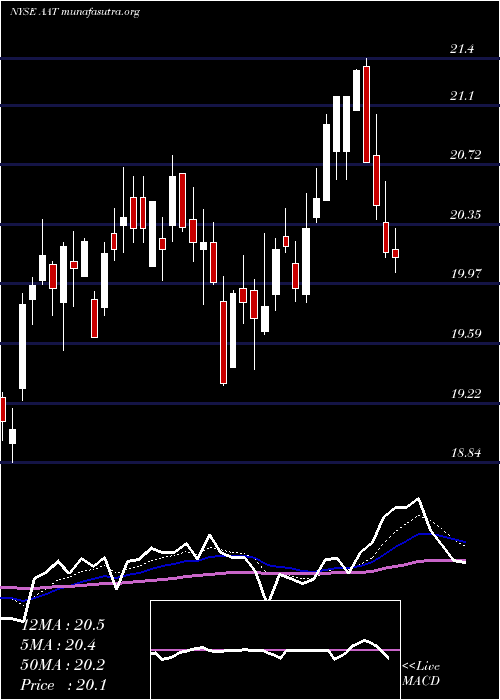
Task: Click the 20.72 price level label
Action: pos(465,155)
